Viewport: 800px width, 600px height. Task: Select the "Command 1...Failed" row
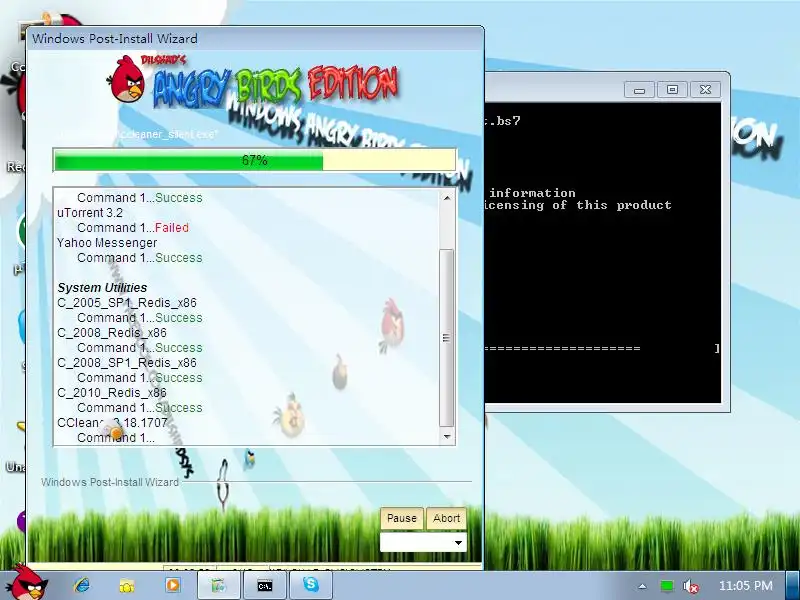point(133,228)
